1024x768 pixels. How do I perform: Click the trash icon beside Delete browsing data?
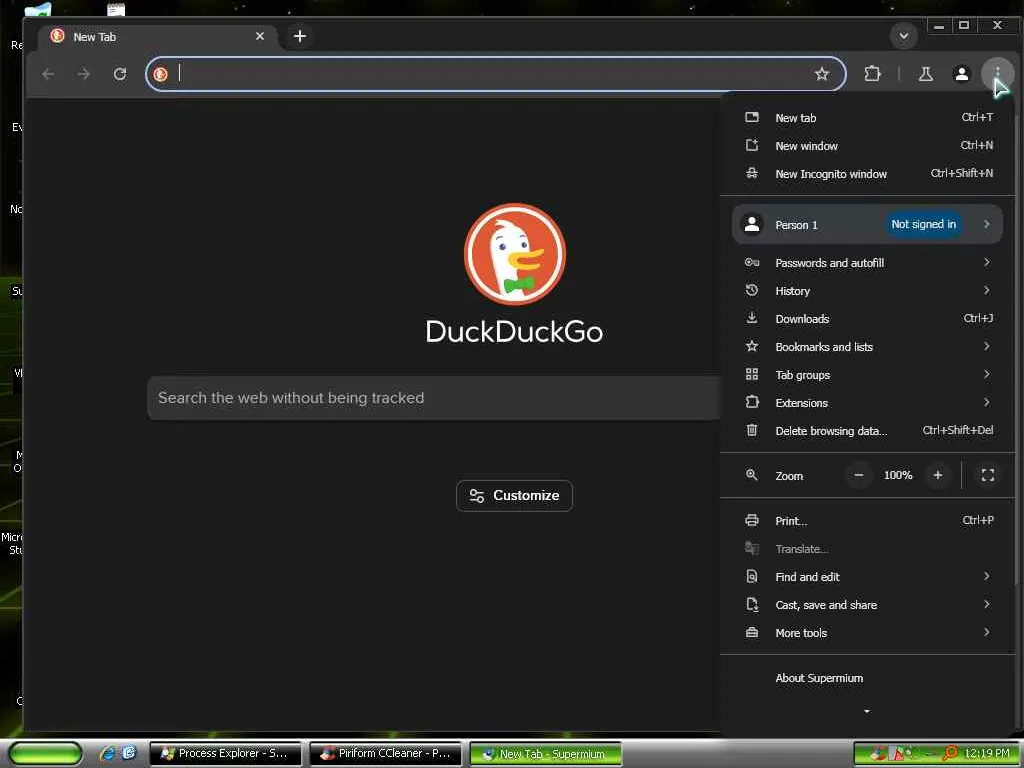[x=752, y=430]
